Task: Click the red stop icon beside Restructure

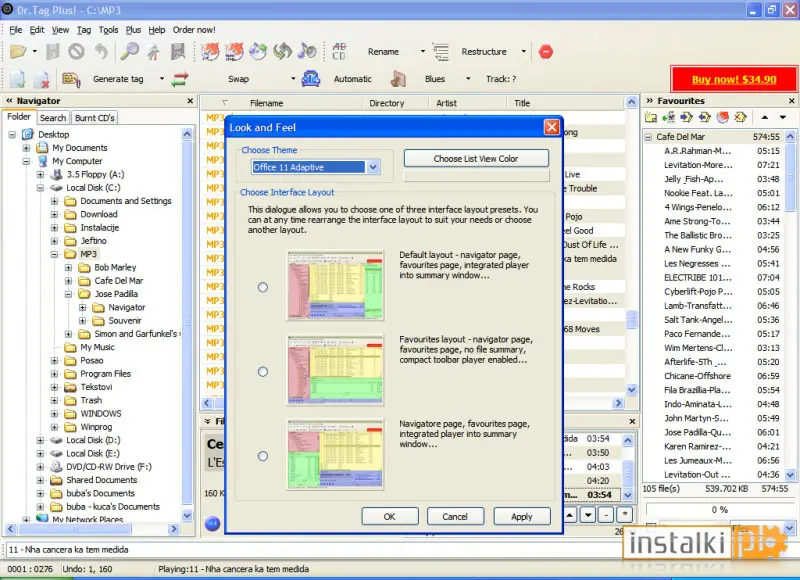Action: tap(546, 52)
